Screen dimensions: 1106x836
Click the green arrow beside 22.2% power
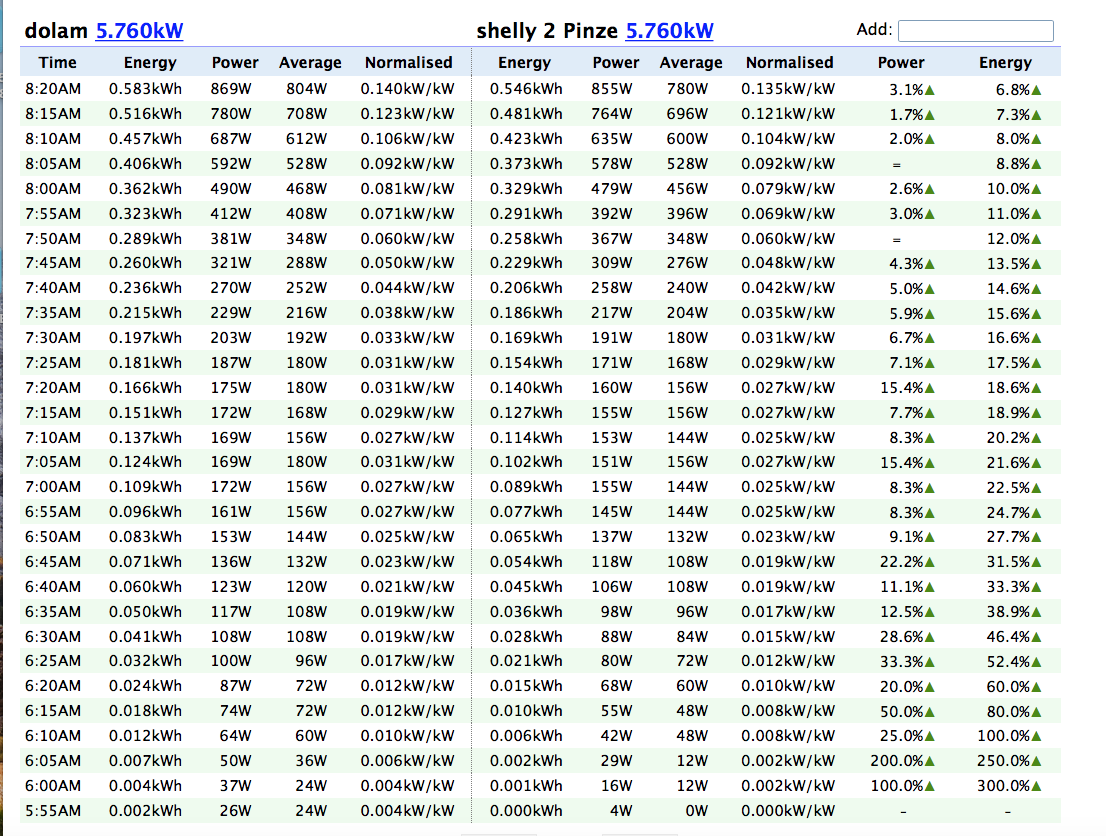point(930,563)
